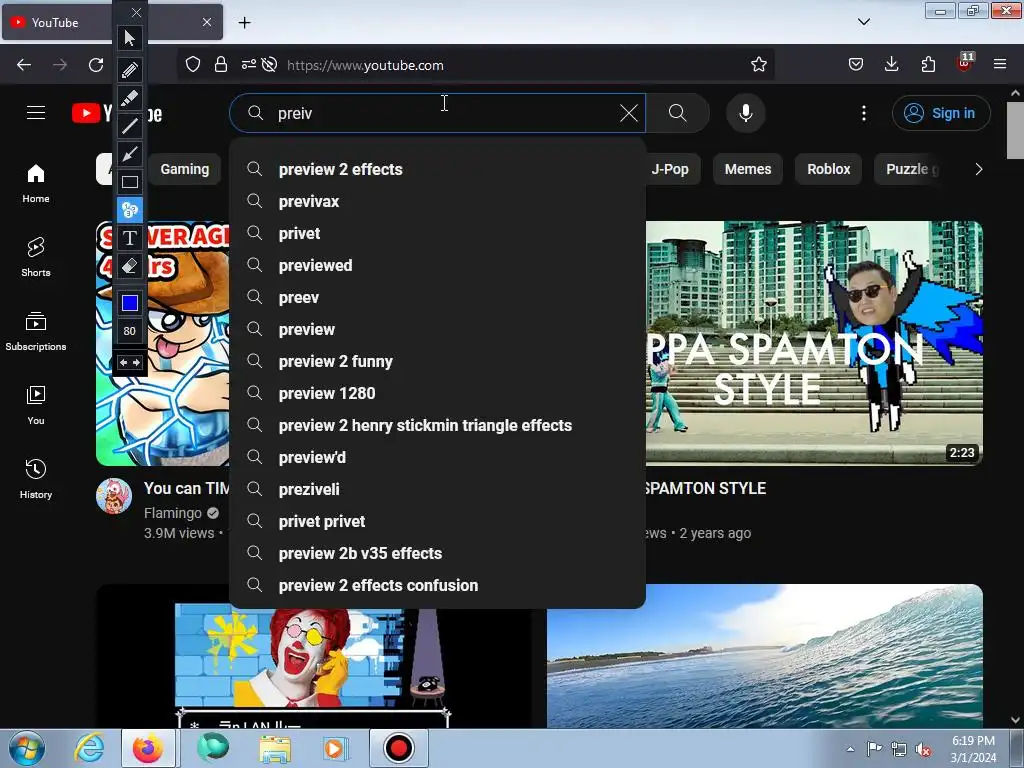Image resolution: width=1024 pixels, height=768 pixels.
Task: Open Flamingo channel name link
Action: pyautogui.click(x=172, y=513)
